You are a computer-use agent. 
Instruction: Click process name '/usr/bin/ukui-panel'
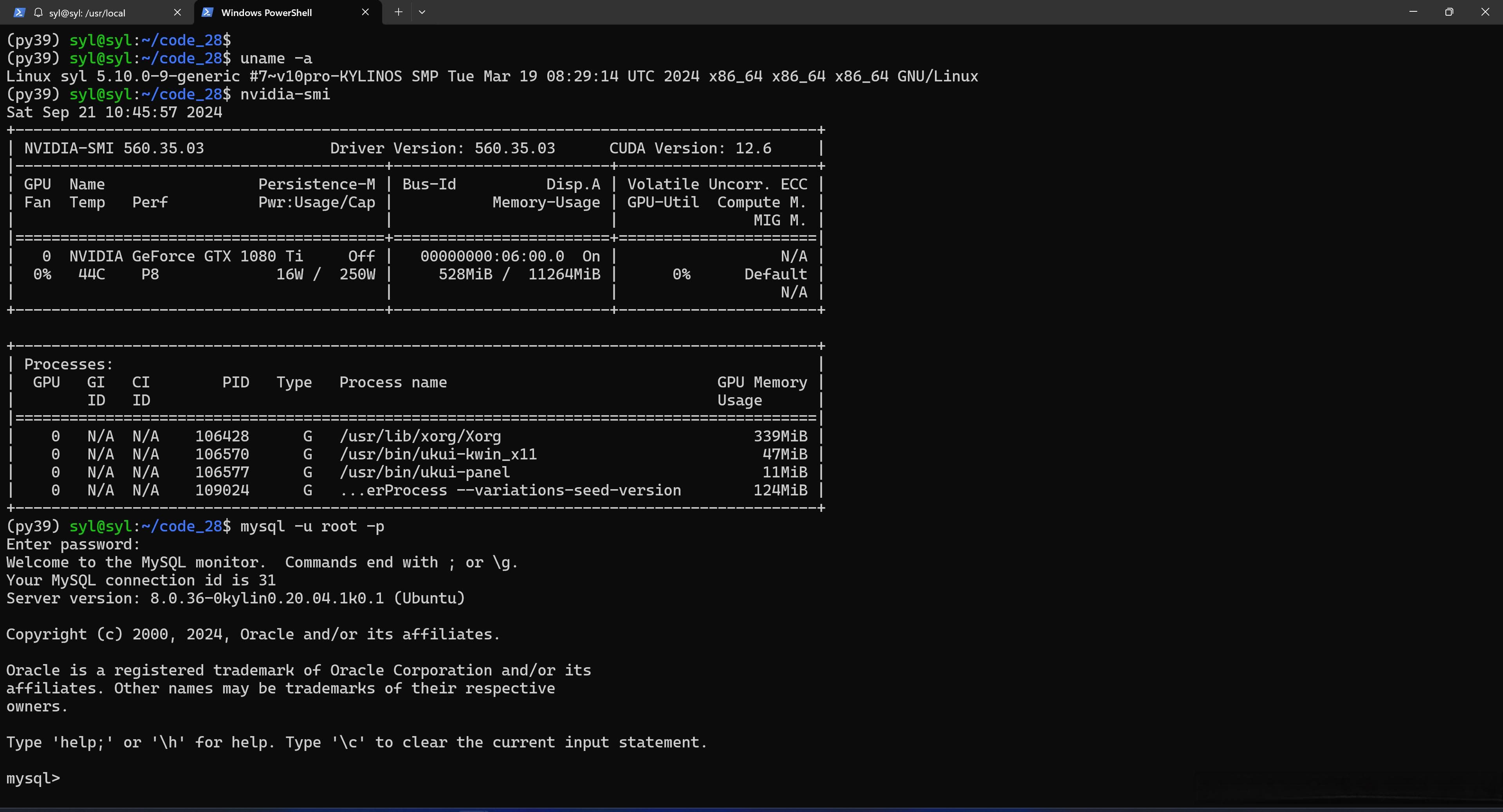tap(425, 472)
